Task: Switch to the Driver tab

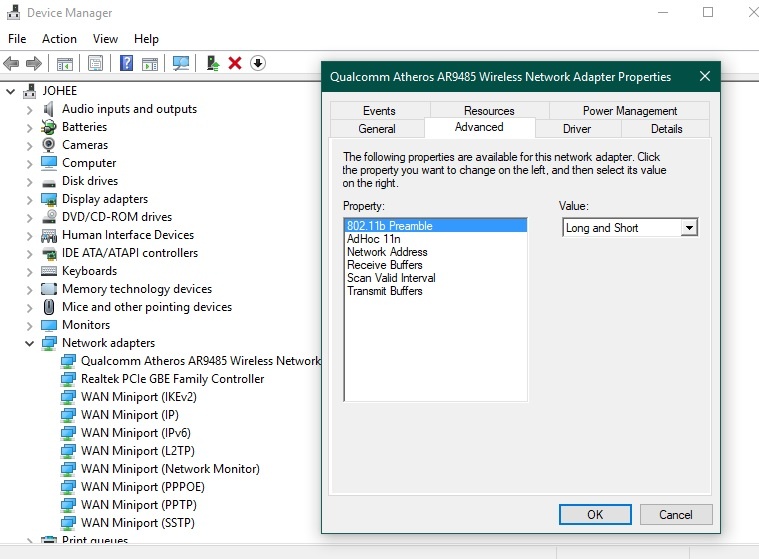Action: click(x=577, y=128)
